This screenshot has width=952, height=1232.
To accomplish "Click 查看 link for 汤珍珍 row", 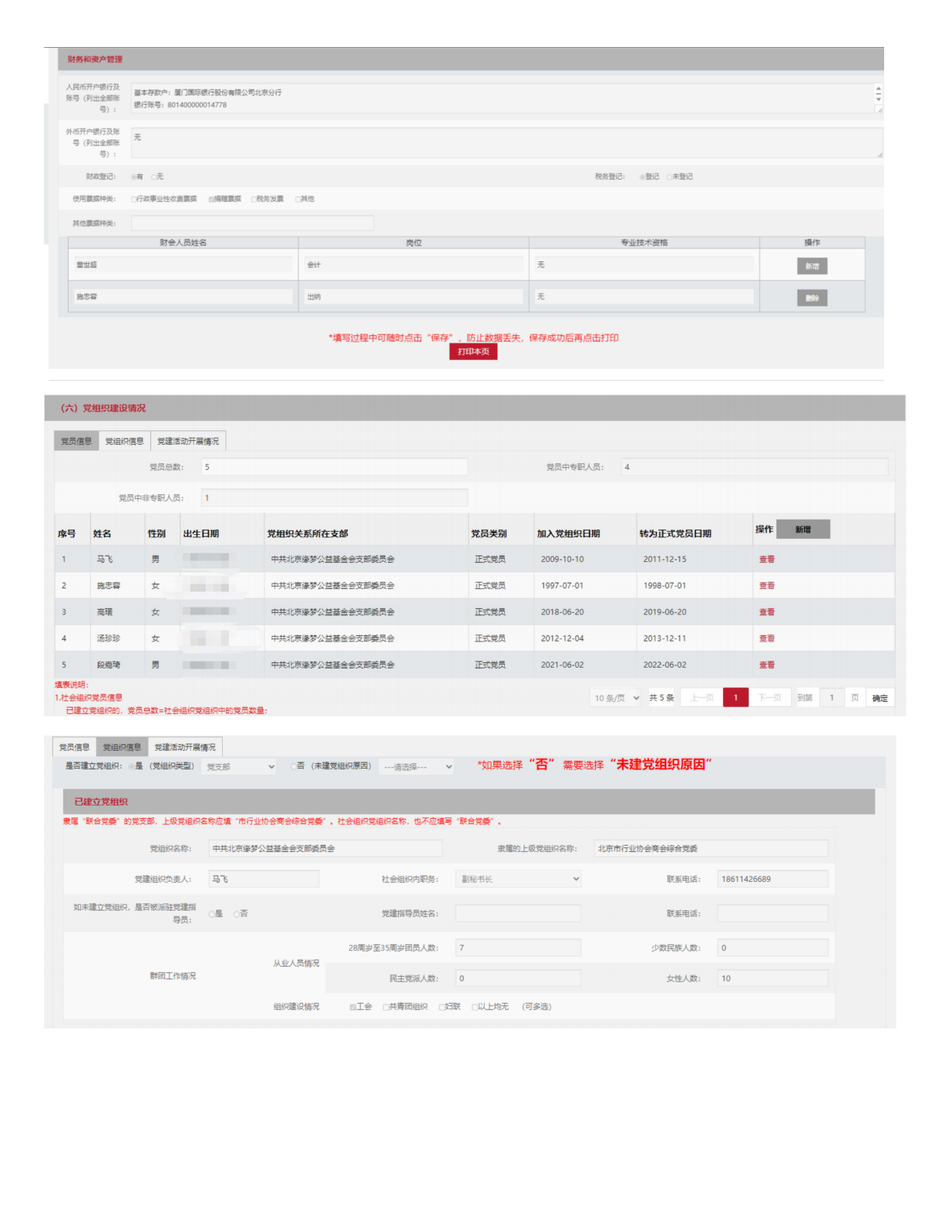I will click(767, 638).
